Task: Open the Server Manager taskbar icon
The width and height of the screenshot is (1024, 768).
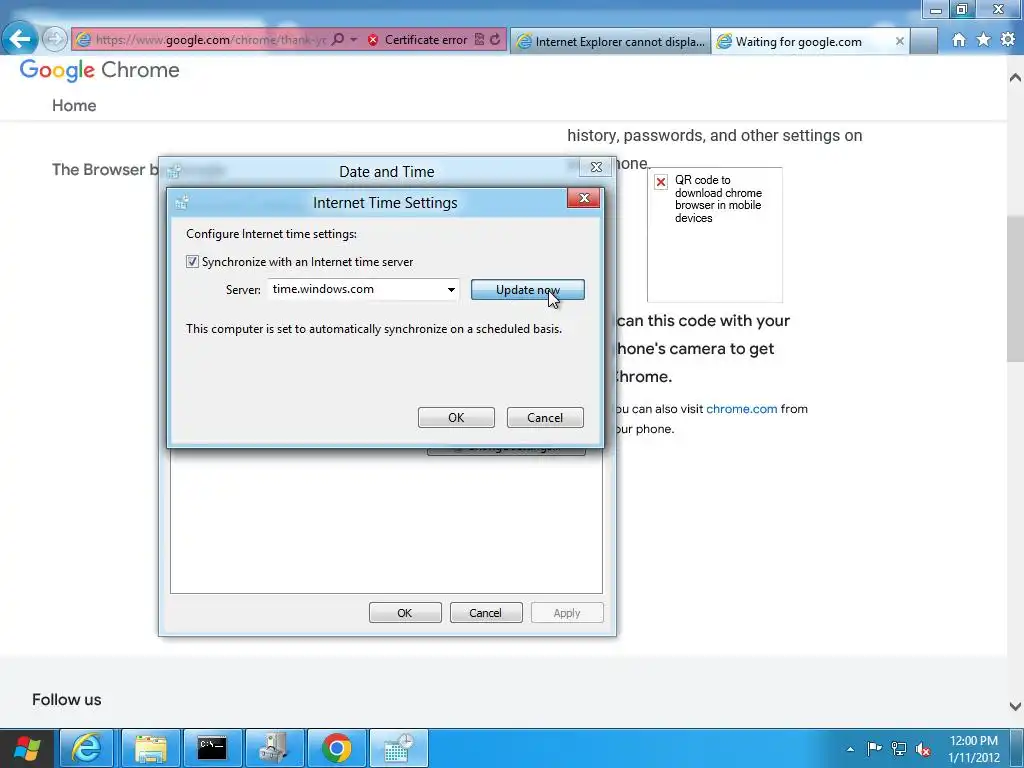Action: 274,748
